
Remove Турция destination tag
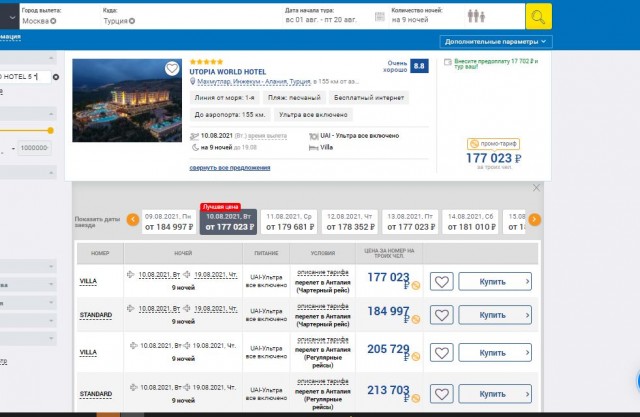132,21
